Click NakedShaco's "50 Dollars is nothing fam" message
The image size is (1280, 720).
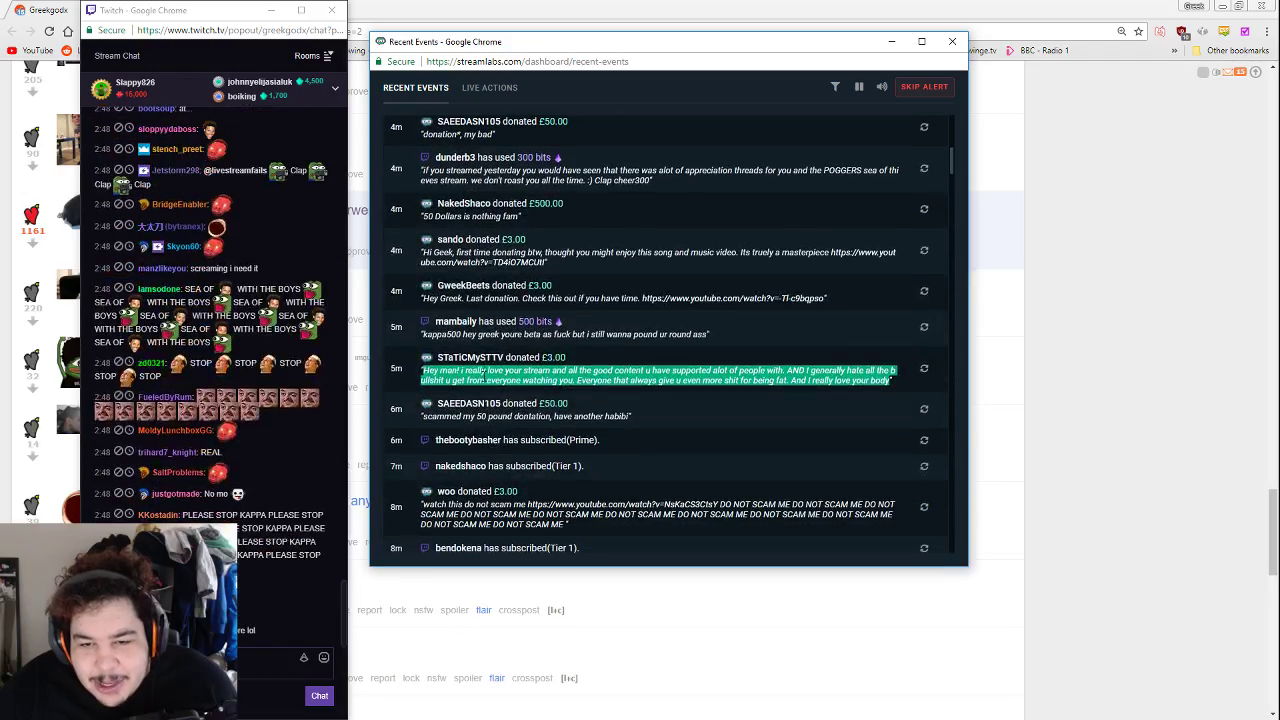click(x=471, y=216)
